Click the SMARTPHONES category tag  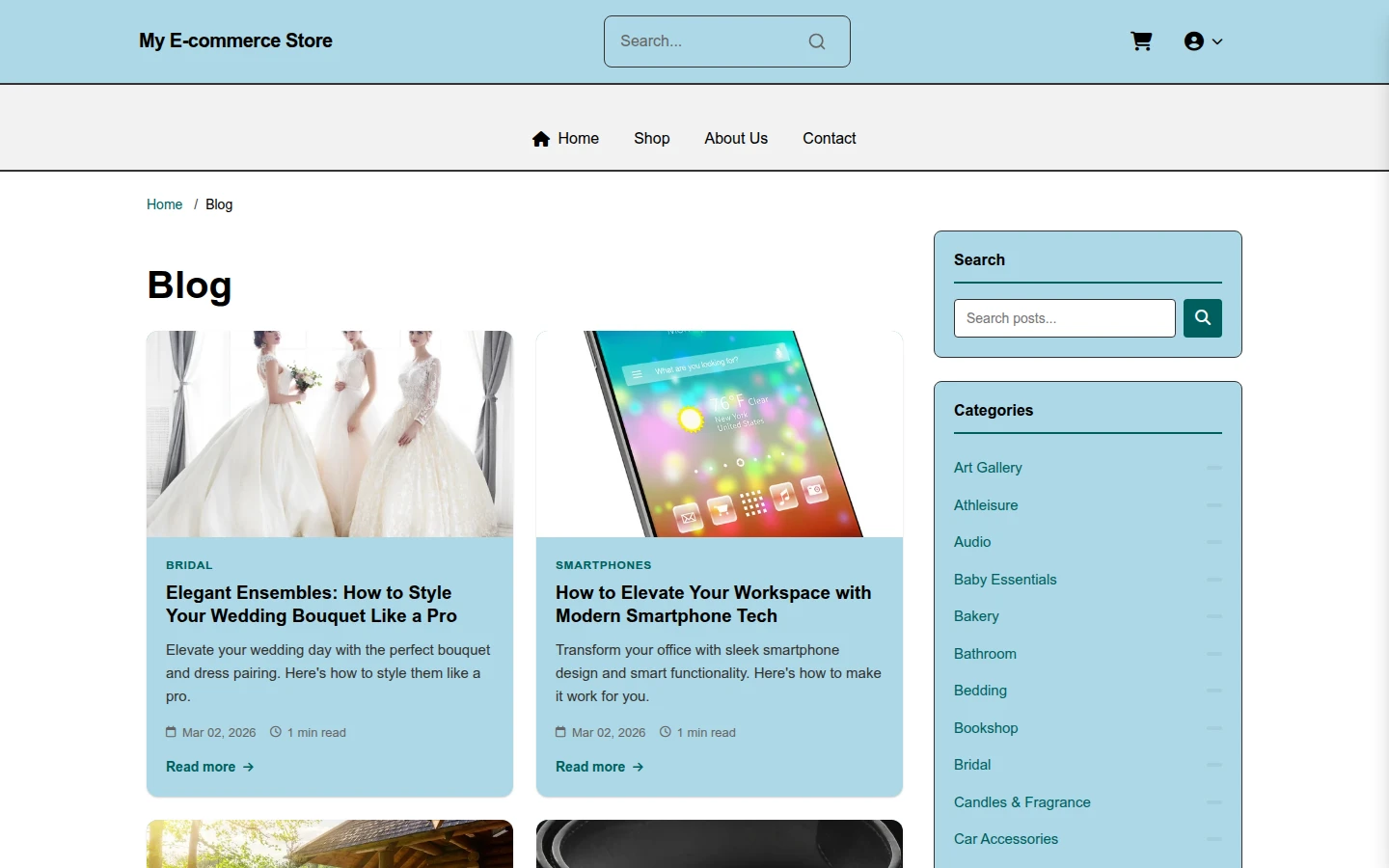604,565
